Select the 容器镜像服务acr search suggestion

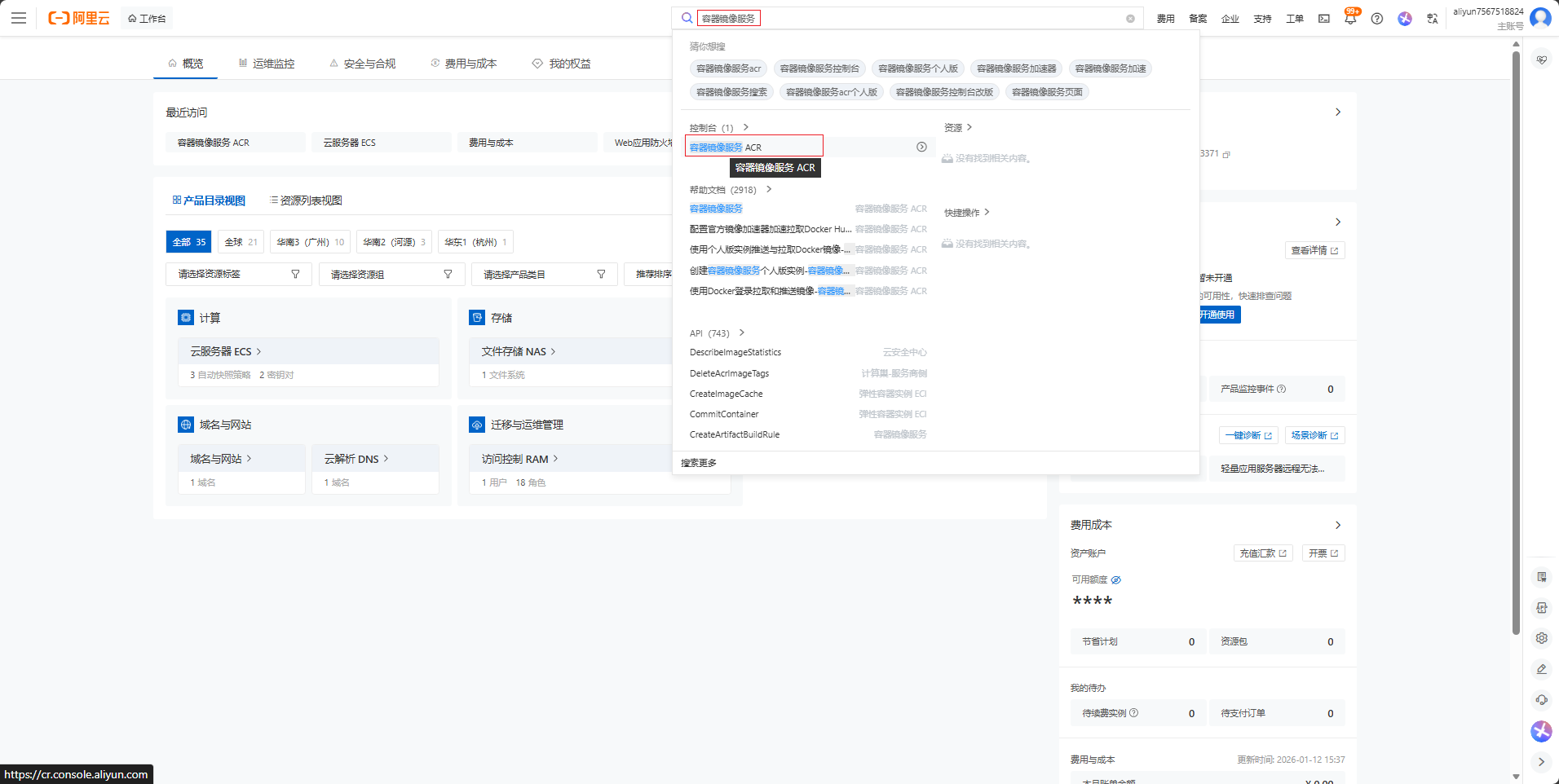(x=728, y=68)
